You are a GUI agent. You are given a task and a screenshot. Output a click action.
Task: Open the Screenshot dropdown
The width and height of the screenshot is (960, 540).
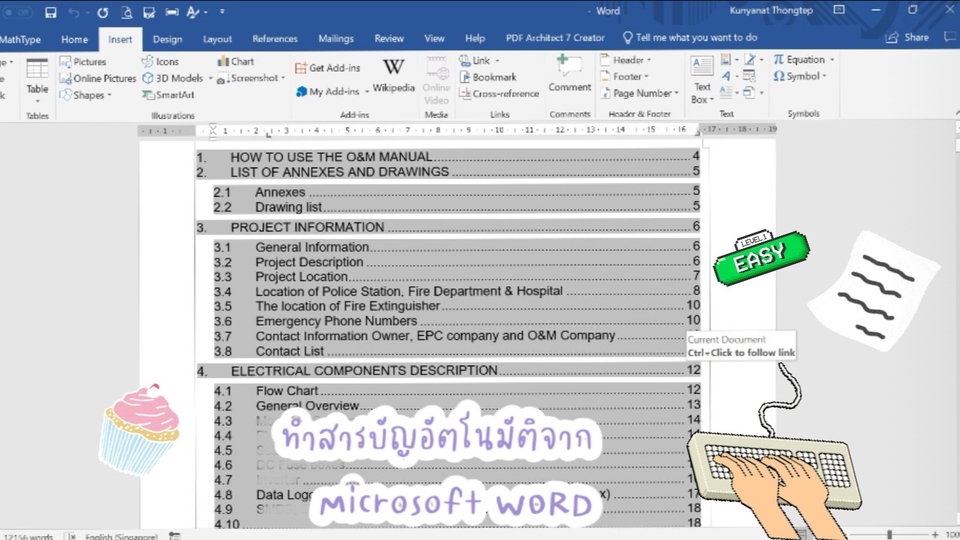251,78
